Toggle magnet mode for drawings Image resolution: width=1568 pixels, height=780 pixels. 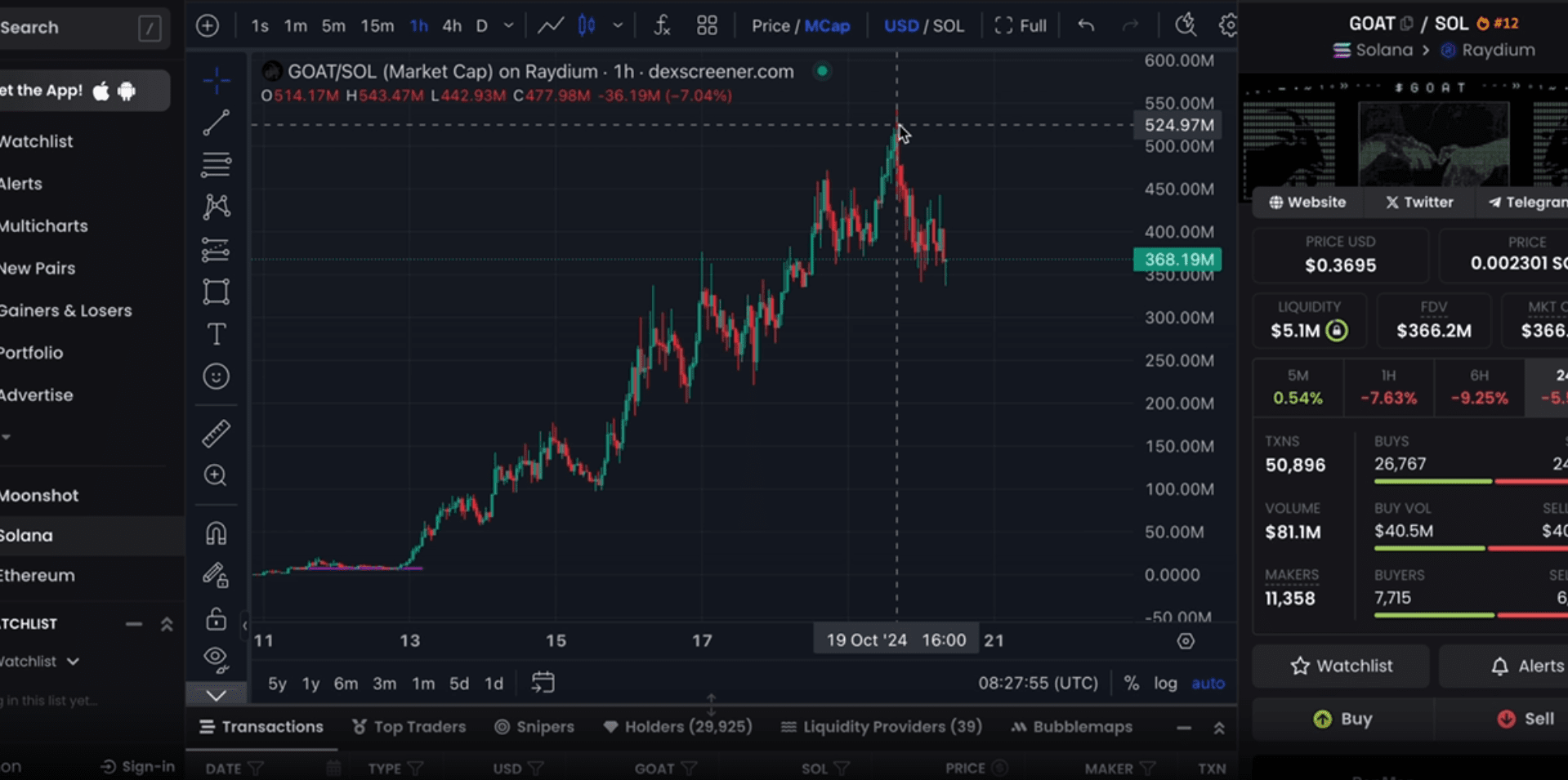tap(217, 533)
